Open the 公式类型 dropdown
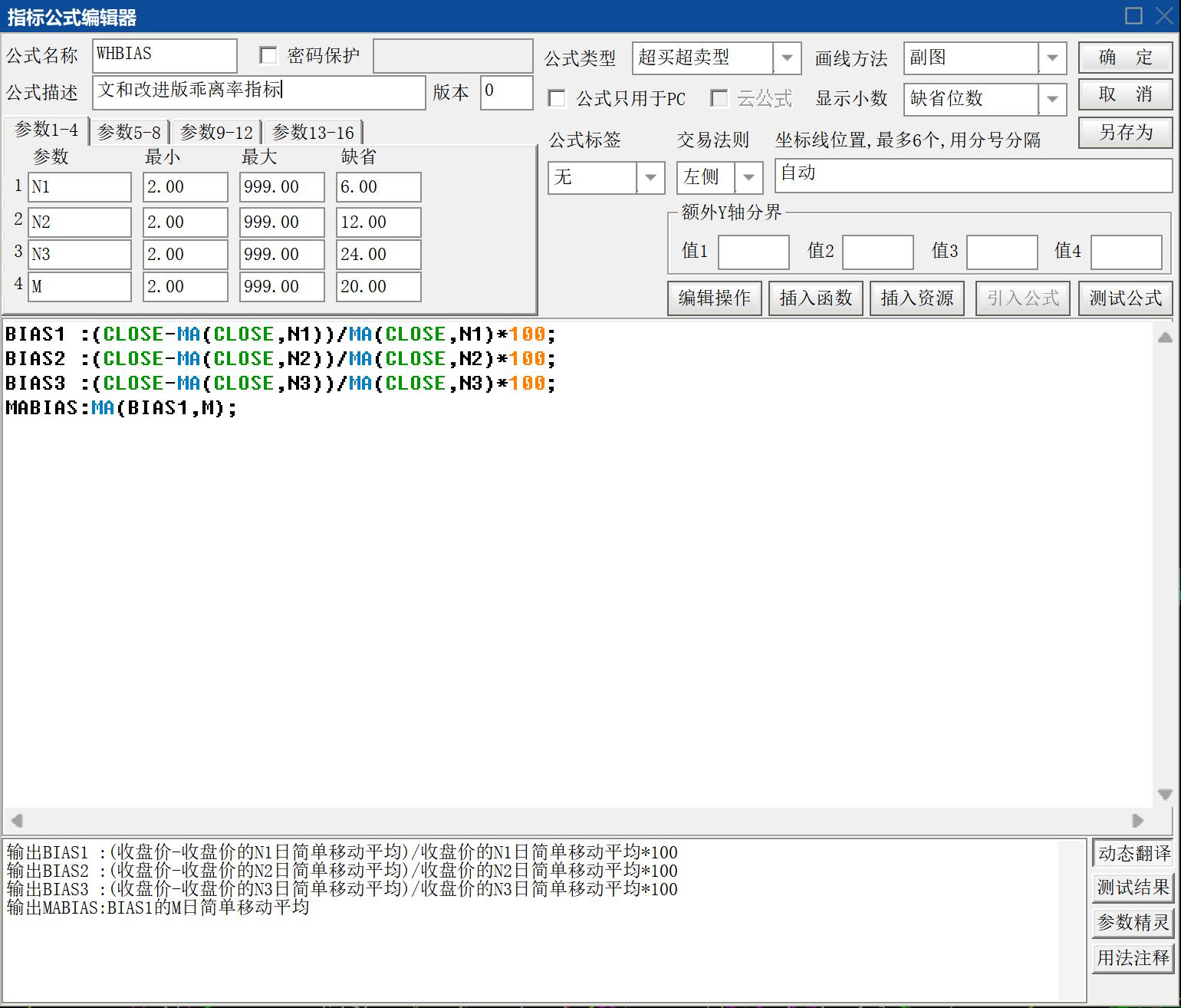 787,58
